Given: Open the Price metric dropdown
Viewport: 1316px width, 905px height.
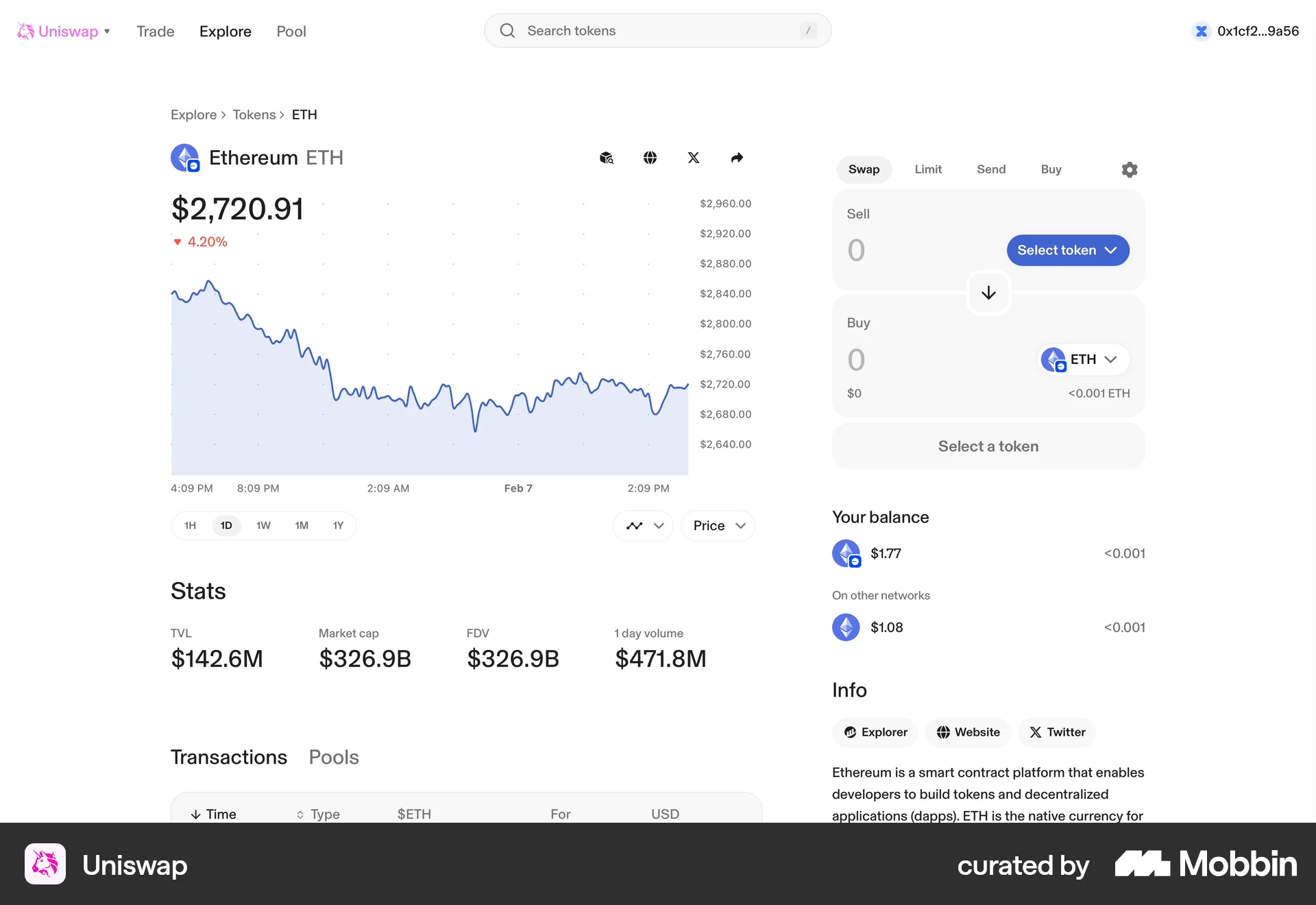Looking at the screenshot, I should tap(717, 525).
